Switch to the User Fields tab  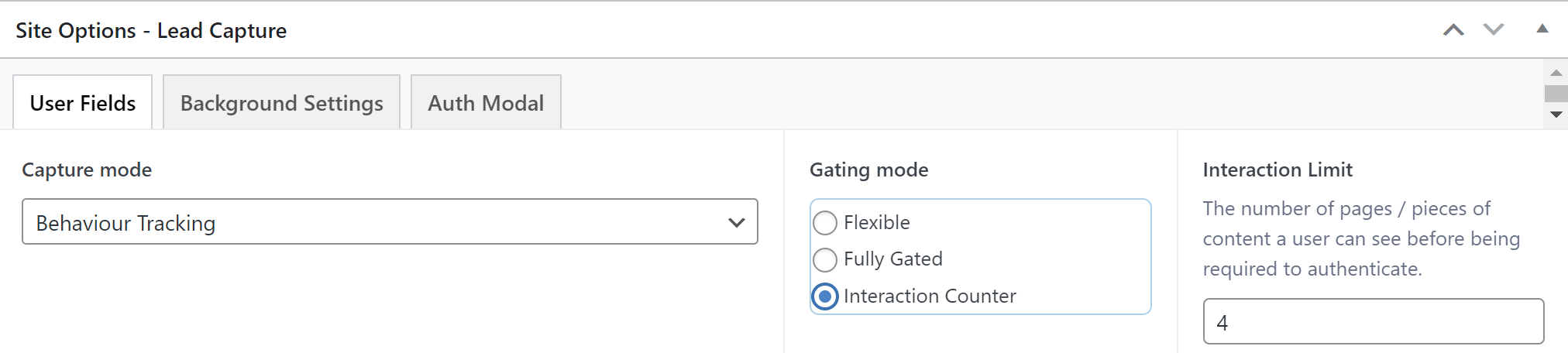coord(83,103)
